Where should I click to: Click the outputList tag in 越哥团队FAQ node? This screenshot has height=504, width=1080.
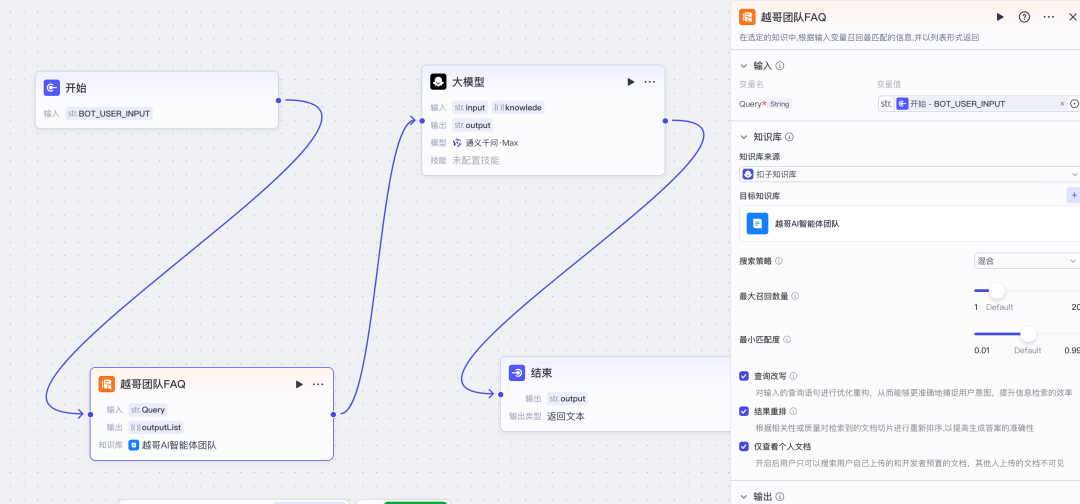(156, 427)
